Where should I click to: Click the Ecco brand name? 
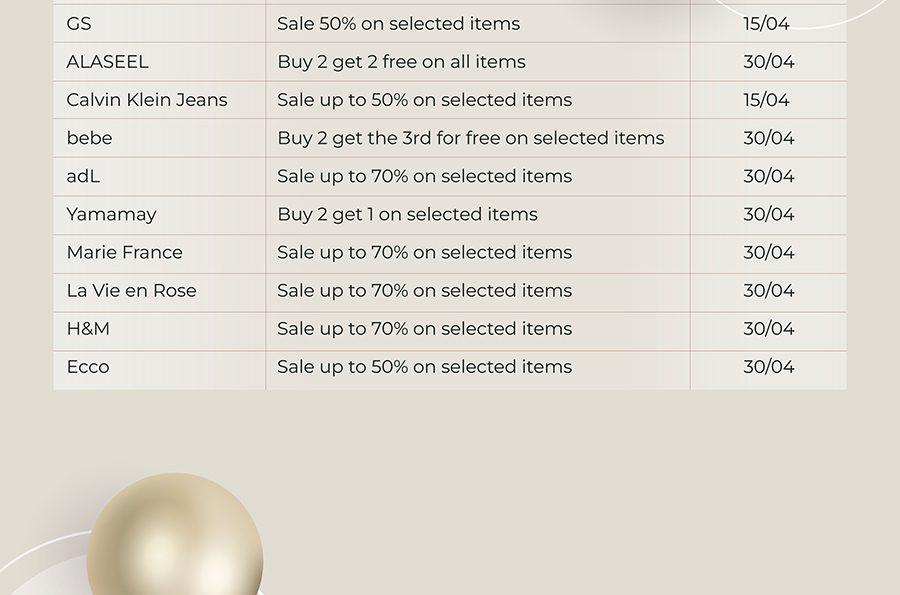(x=88, y=367)
